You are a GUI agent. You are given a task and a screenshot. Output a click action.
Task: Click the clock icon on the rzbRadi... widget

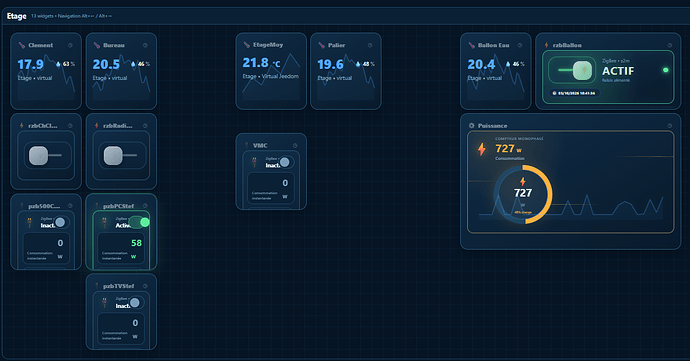tap(145, 126)
